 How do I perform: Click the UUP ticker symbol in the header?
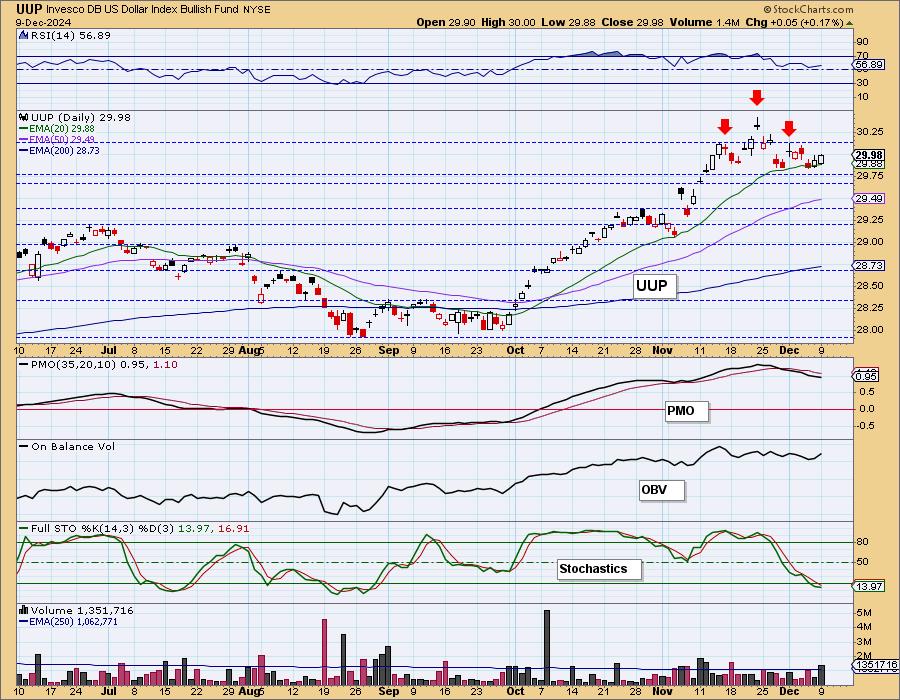coord(28,9)
